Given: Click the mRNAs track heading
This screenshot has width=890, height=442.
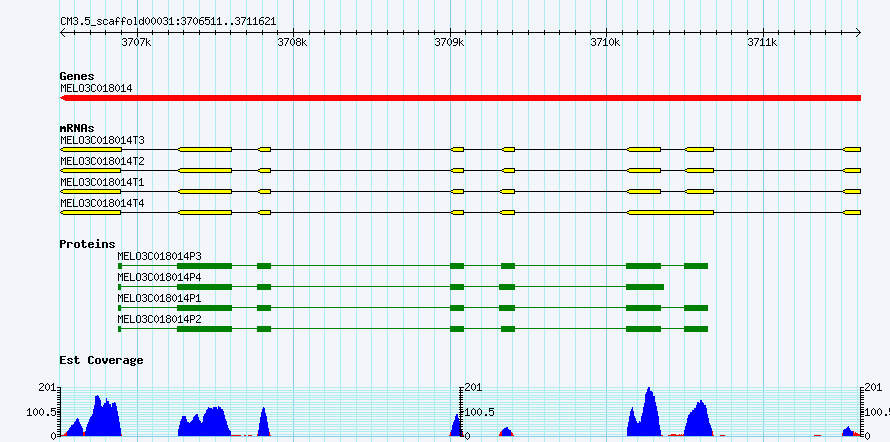Looking at the screenshot, I should point(77,128).
